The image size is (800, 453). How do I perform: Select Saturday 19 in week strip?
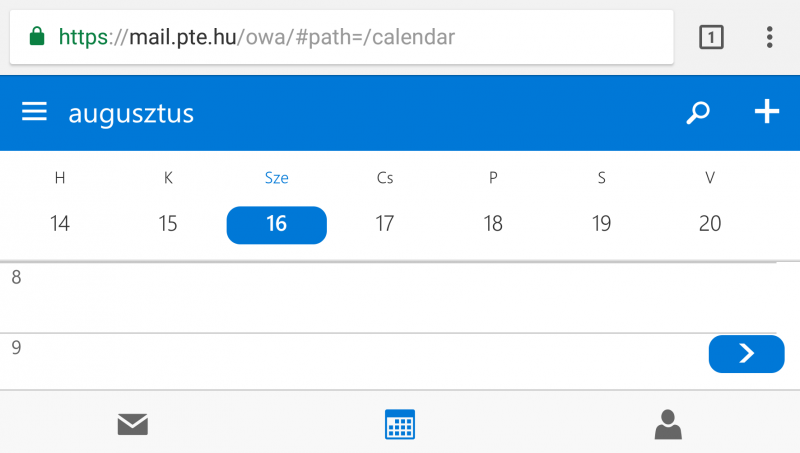(602, 223)
